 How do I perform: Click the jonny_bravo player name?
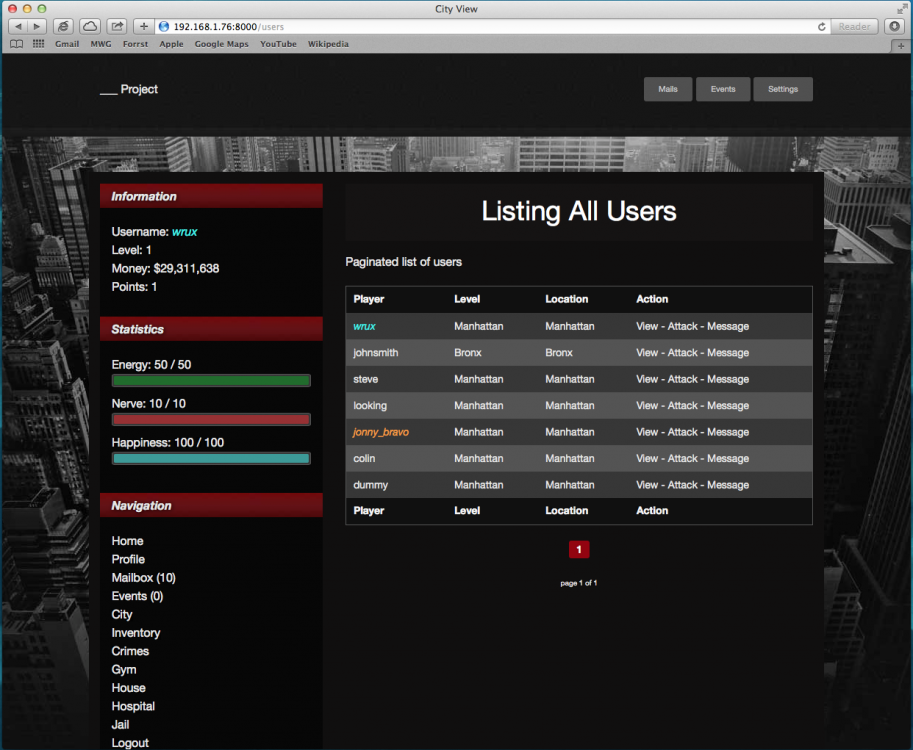click(x=381, y=432)
